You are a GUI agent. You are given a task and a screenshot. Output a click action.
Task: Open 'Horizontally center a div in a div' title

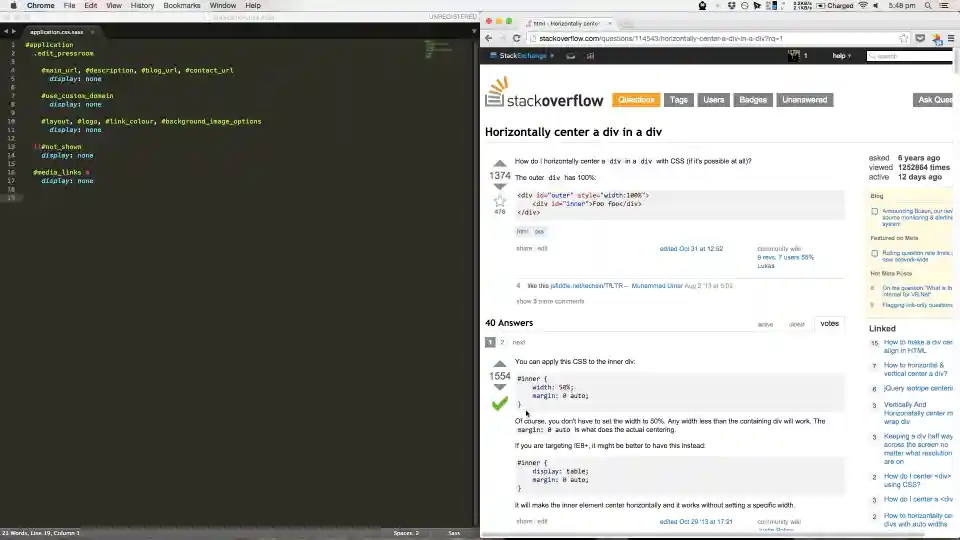coord(573,132)
